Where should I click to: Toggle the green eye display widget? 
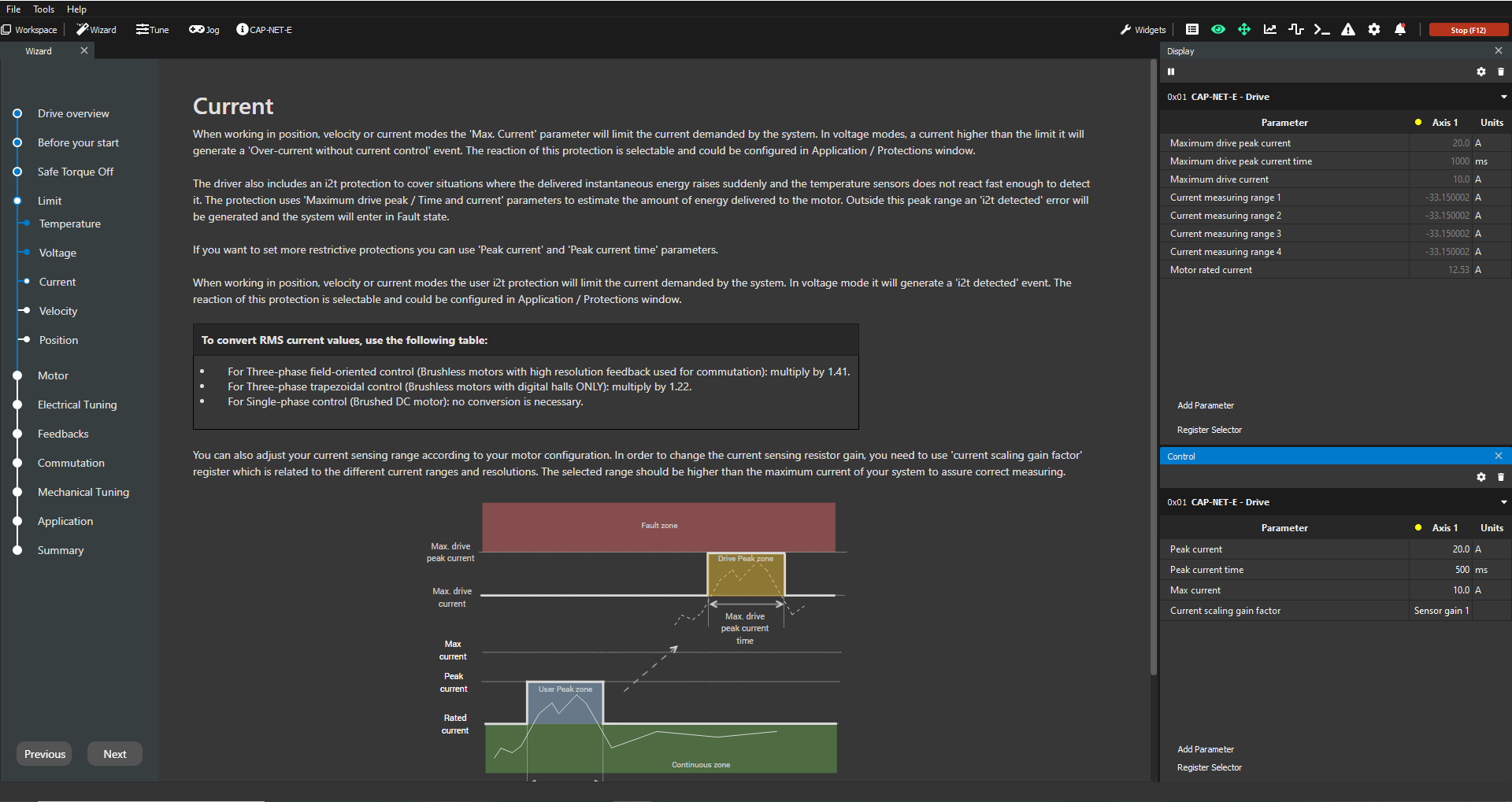coord(1218,30)
